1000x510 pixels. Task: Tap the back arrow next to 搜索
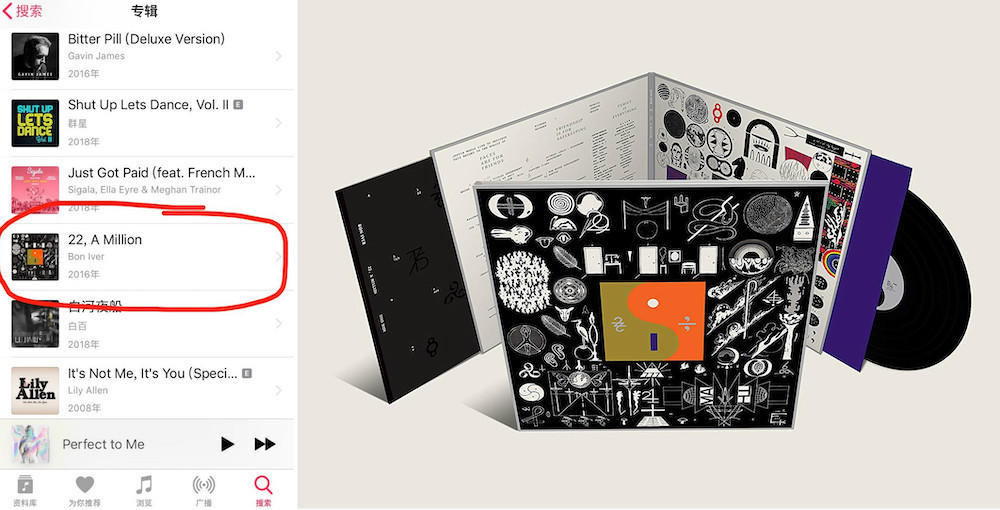[x=7, y=11]
